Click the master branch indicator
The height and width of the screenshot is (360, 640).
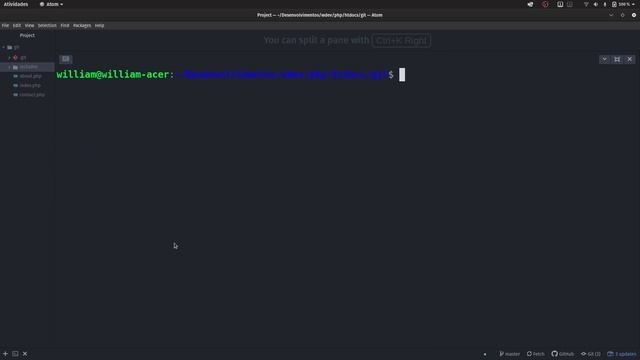pyautogui.click(x=509, y=354)
